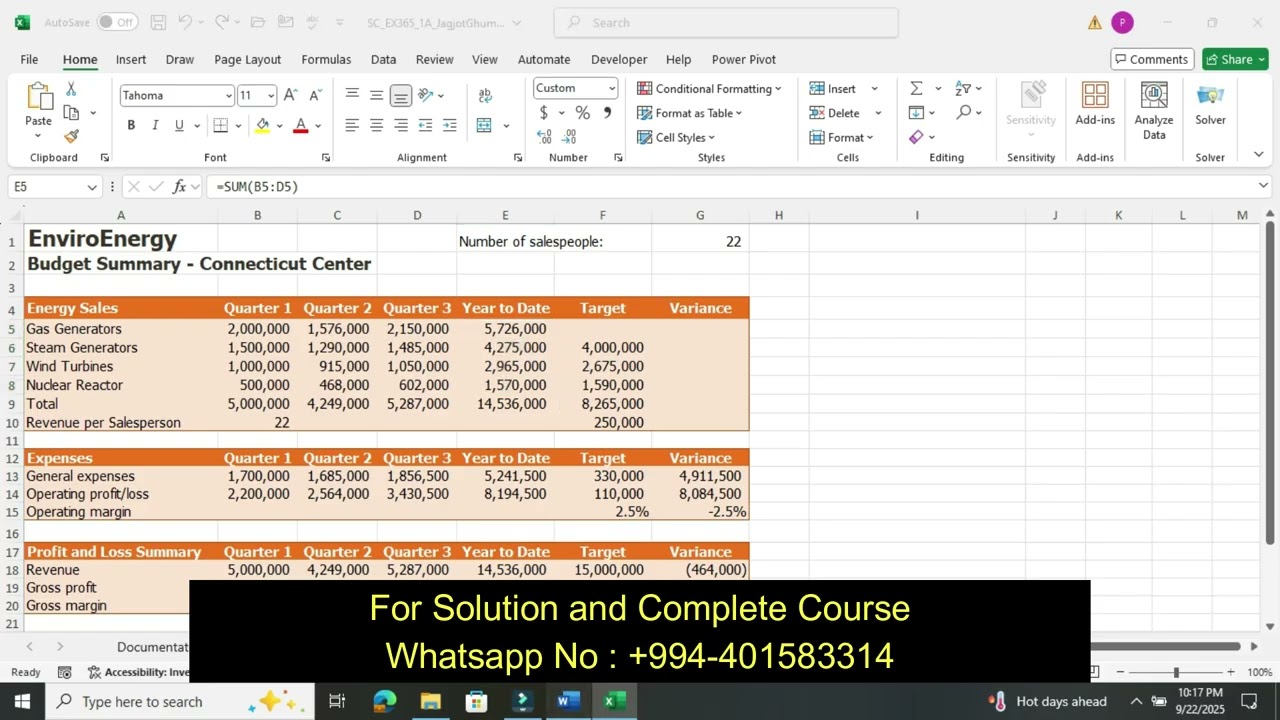1280x720 pixels.
Task: Click the Paste clipboard icon
Action: click(39, 97)
